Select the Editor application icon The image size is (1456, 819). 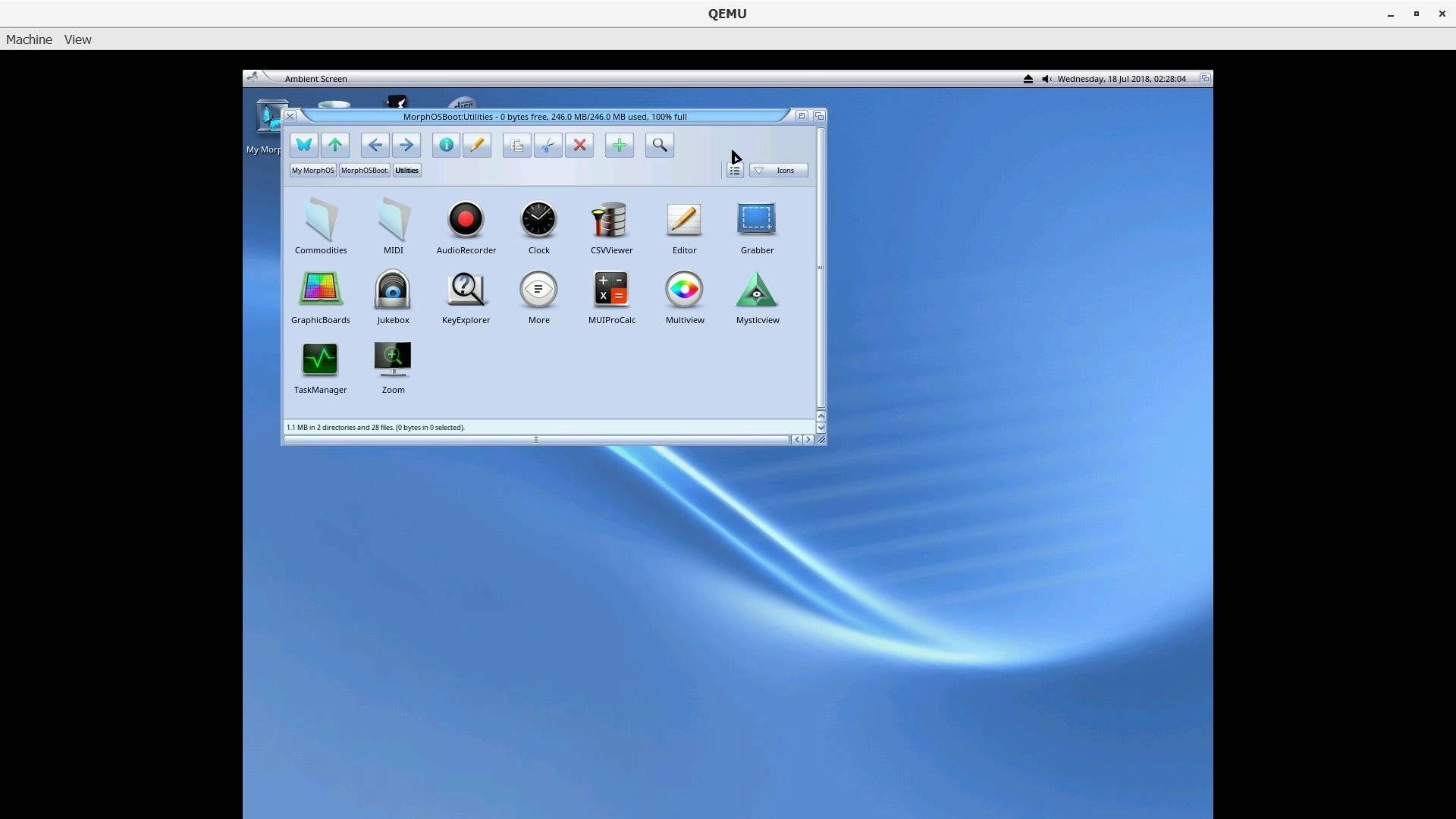click(684, 226)
